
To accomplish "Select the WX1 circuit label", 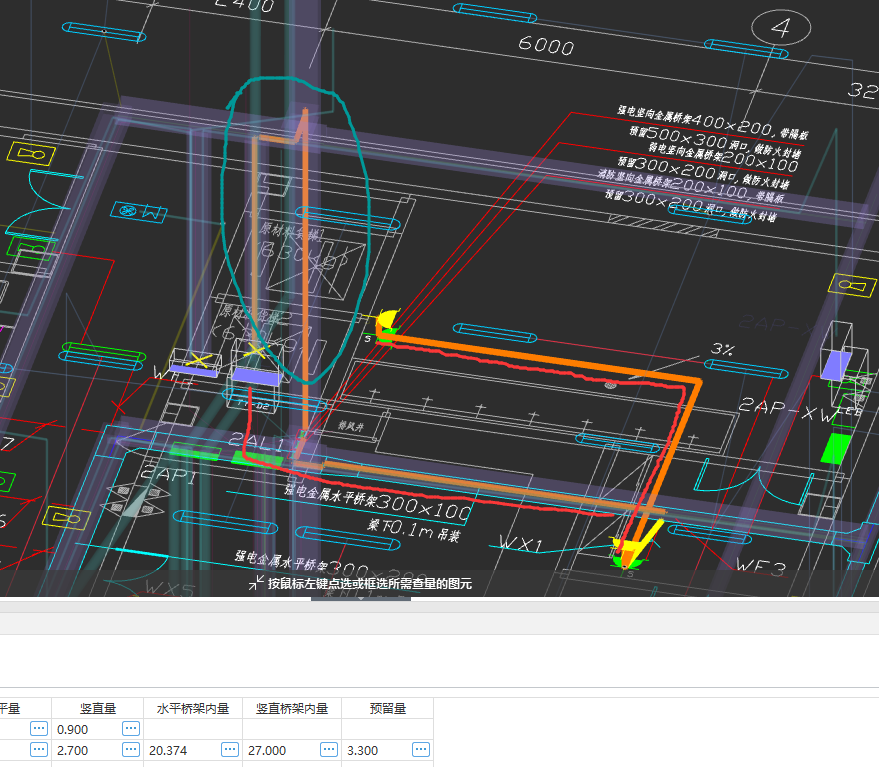I will coord(521,543).
